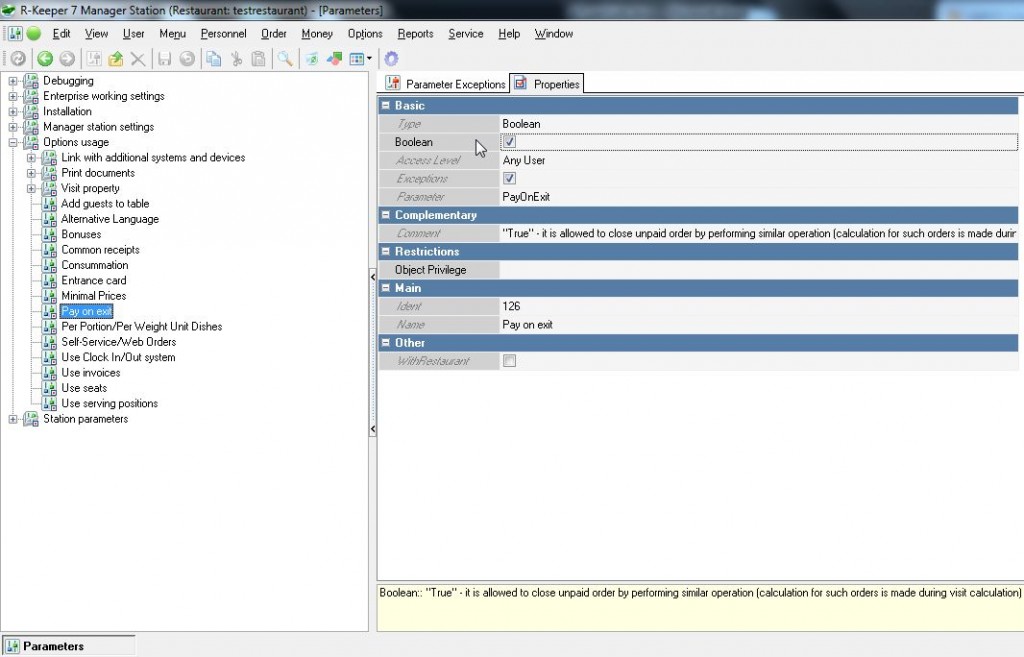Click the Object Privilege value field
Image resolution: width=1024 pixels, height=657 pixels.
(x=759, y=270)
